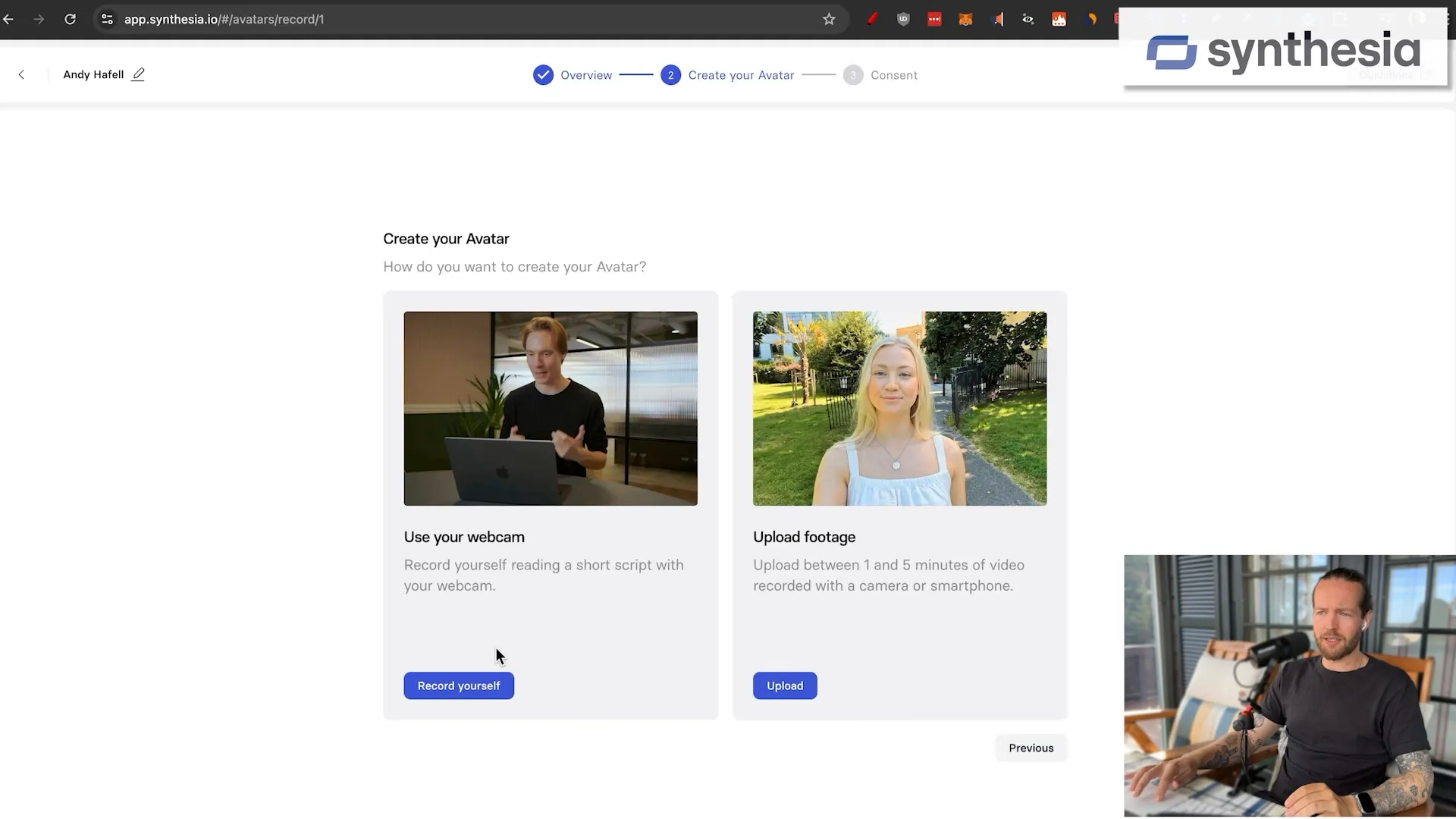The image size is (1456, 819).
Task: Click the browser forward arrow
Action: pyautogui.click(x=39, y=19)
